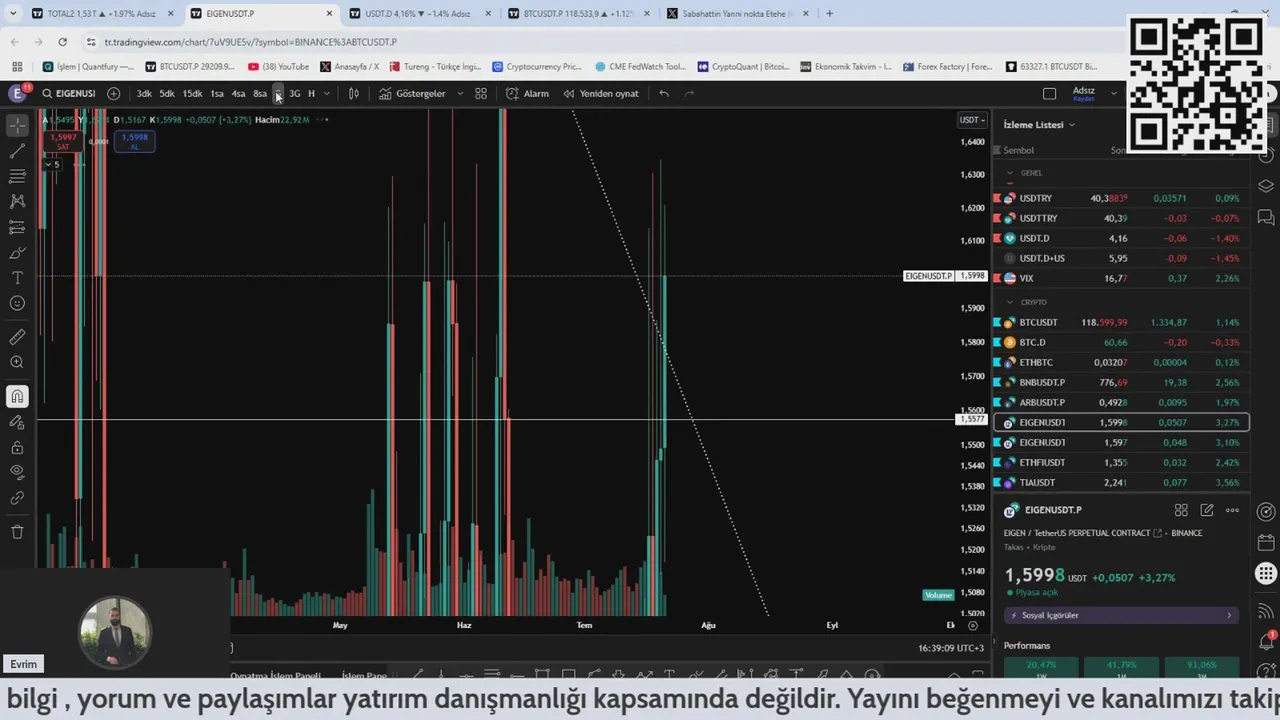Switch to the 4sa timeframe

pyautogui.click(x=238, y=93)
